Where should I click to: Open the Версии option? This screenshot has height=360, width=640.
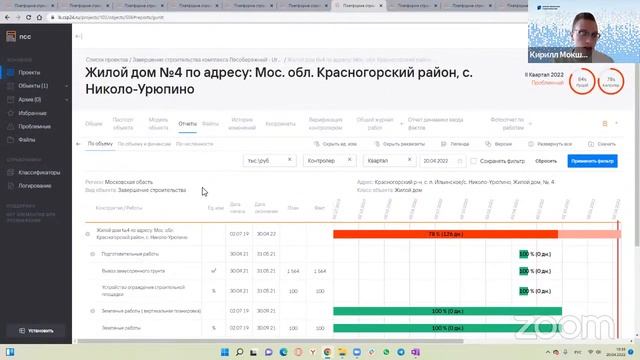pos(498,144)
